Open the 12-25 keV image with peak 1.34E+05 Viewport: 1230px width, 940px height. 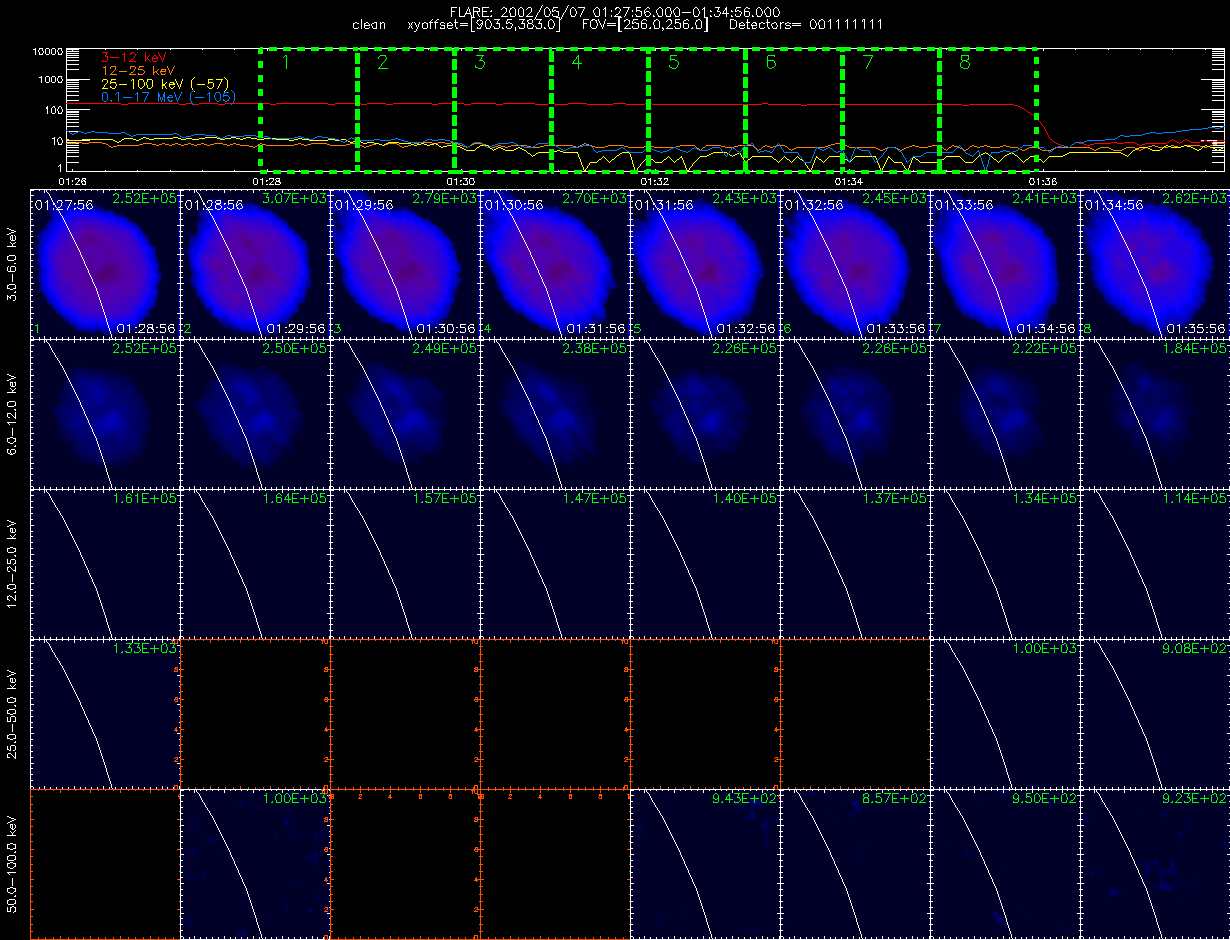coord(1005,563)
